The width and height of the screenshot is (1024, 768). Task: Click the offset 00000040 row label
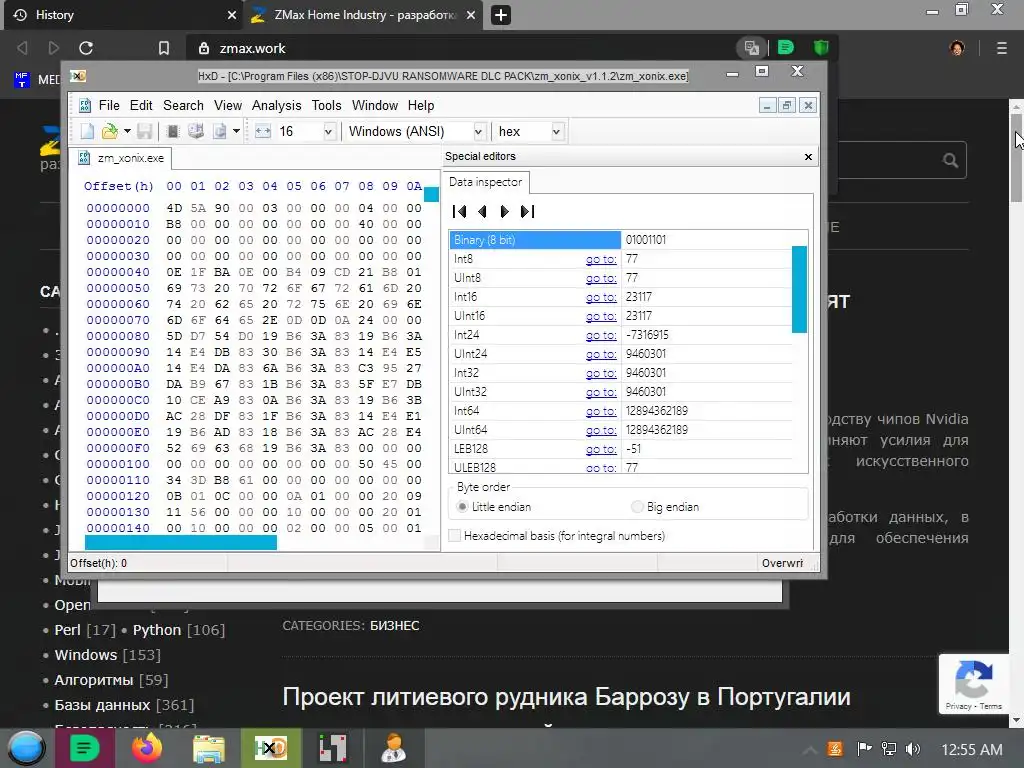click(118, 272)
